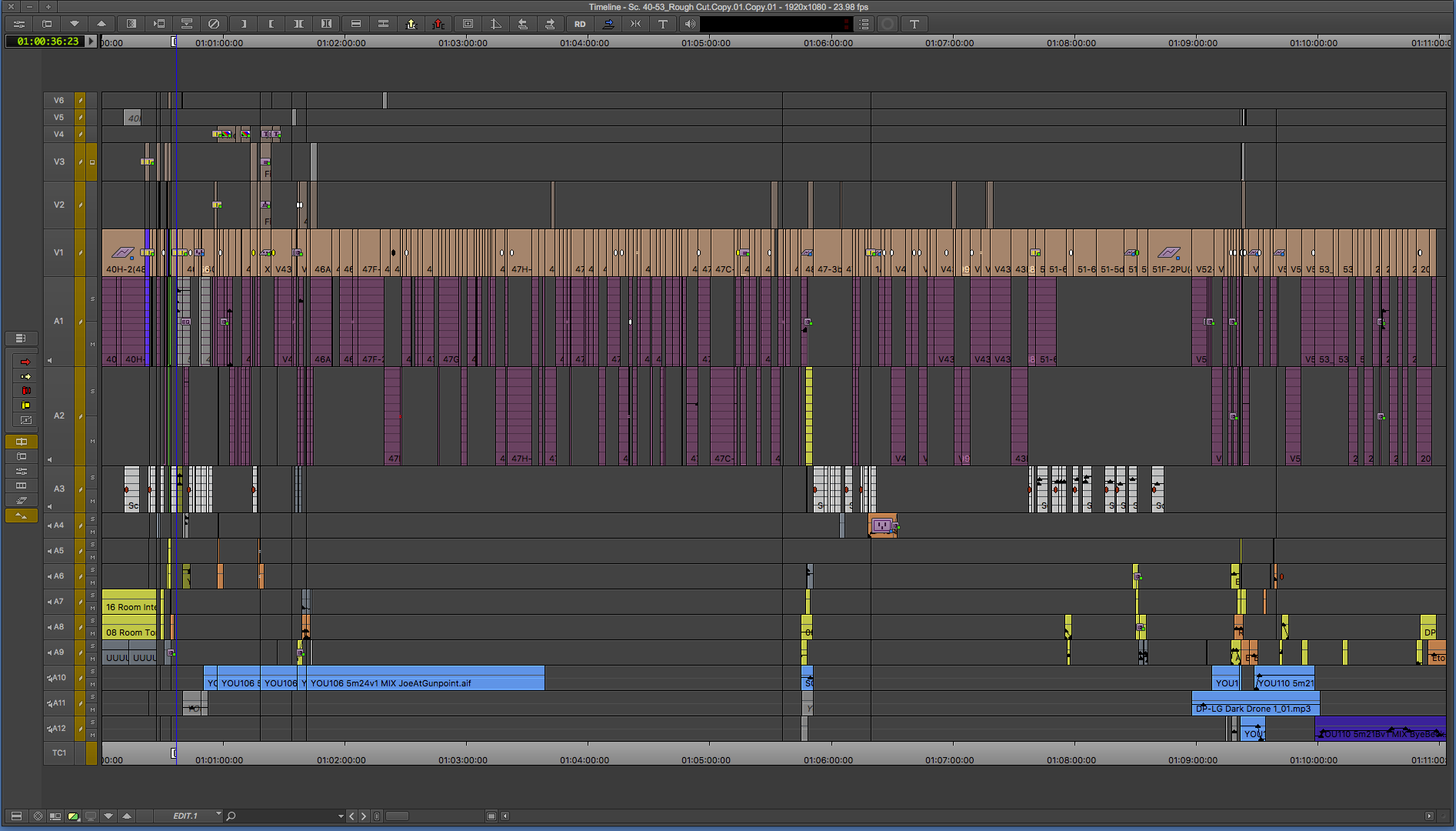Viewport: 1456px width, 831px height.
Task: Select the yellow Extract/Splice-in segment arrow
Action: pos(25,376)
